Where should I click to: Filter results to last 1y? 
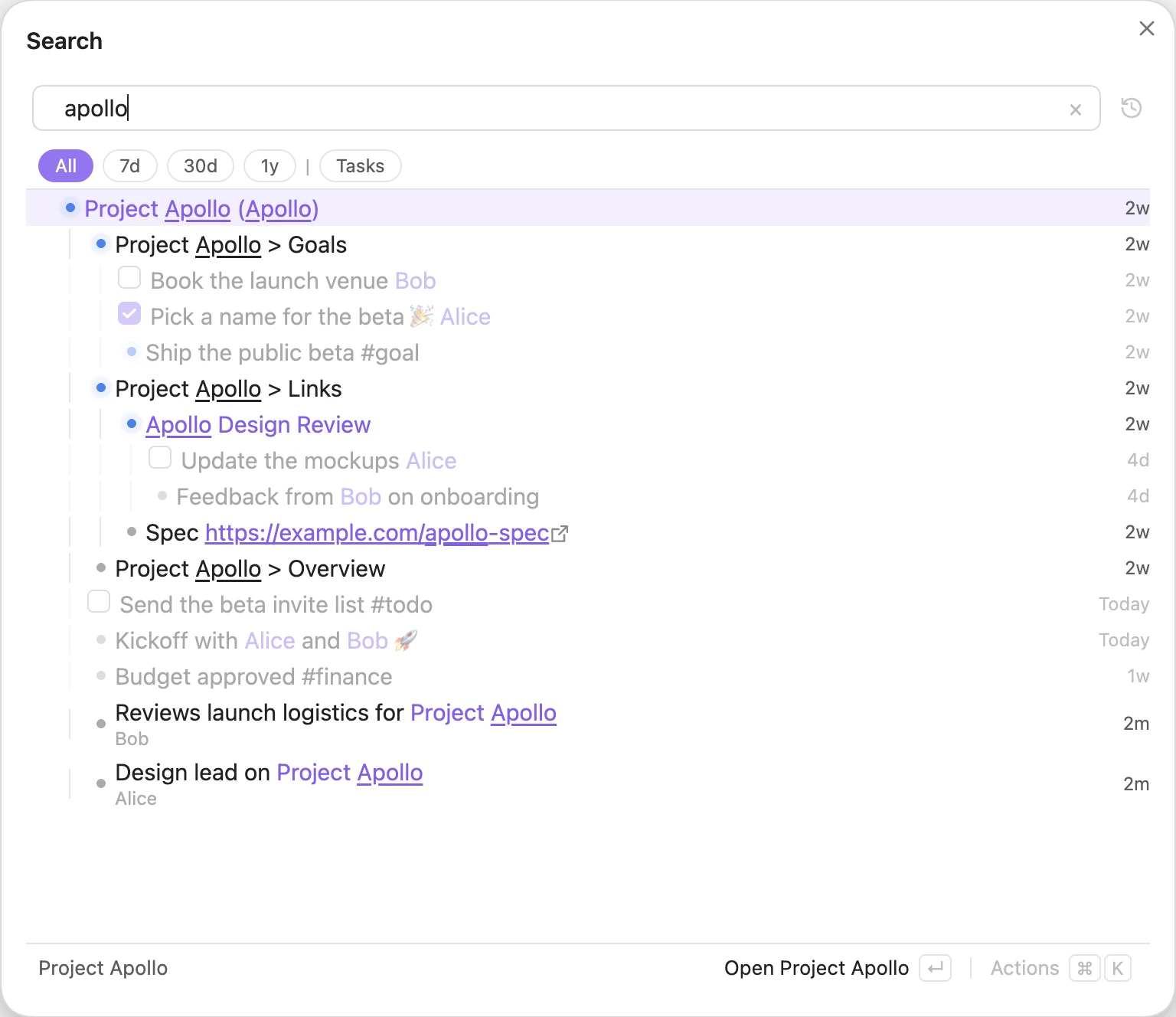pos(269,166)
